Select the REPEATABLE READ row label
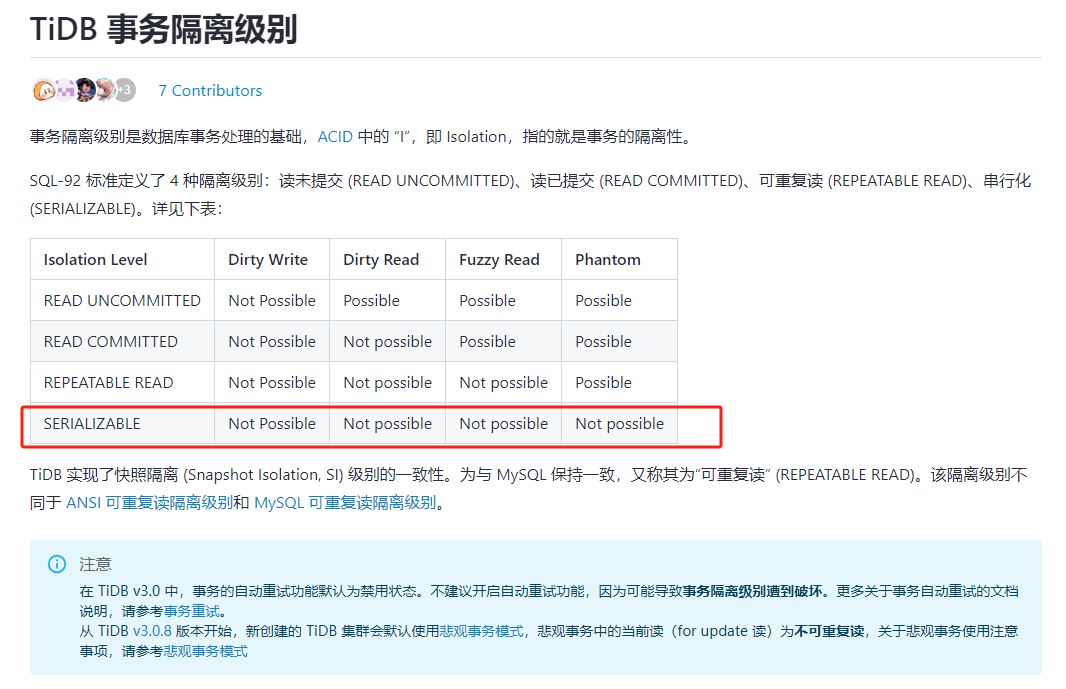 [109, 383]
